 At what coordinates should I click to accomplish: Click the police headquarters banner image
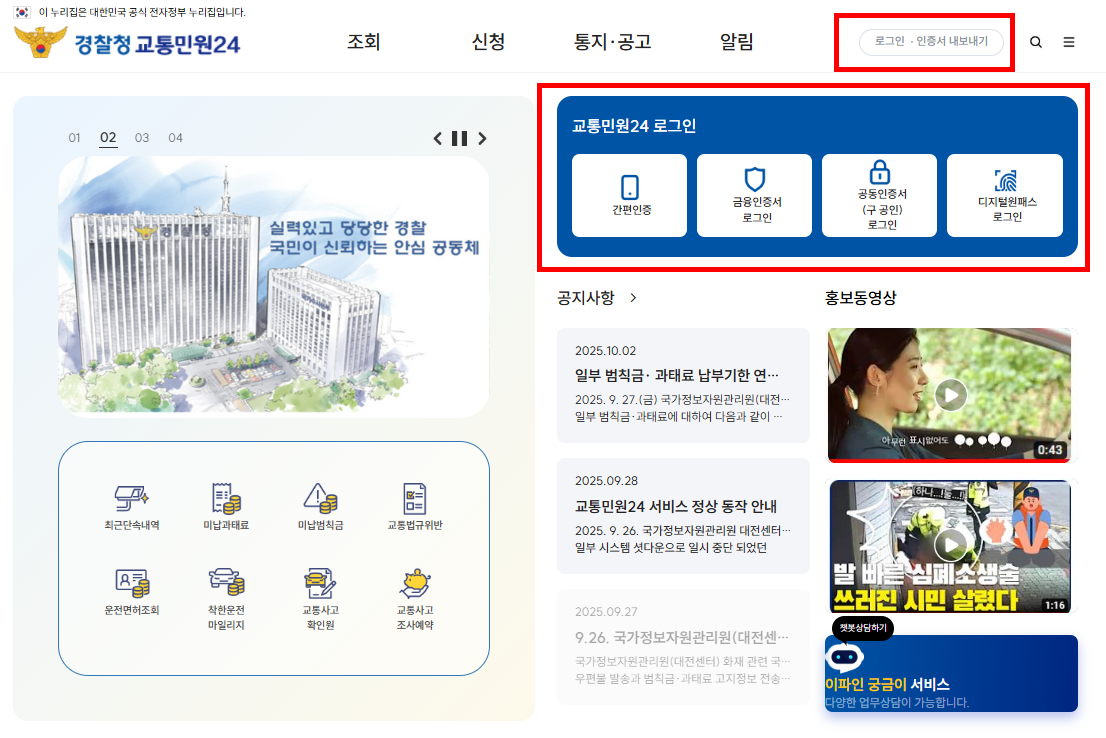click(x=274, y=286)
